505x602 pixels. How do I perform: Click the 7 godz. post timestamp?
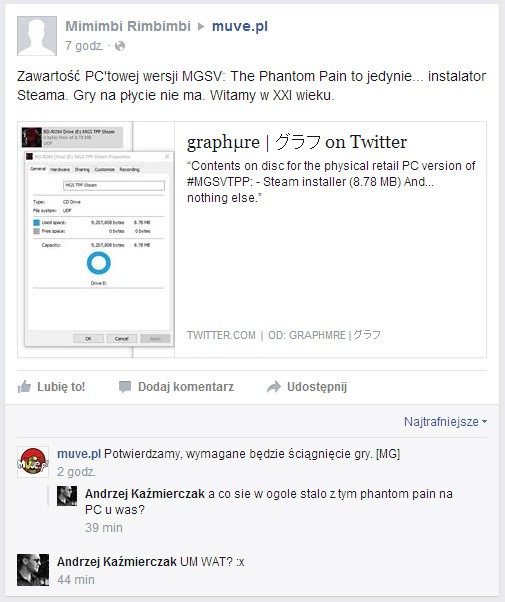(84, 46)
